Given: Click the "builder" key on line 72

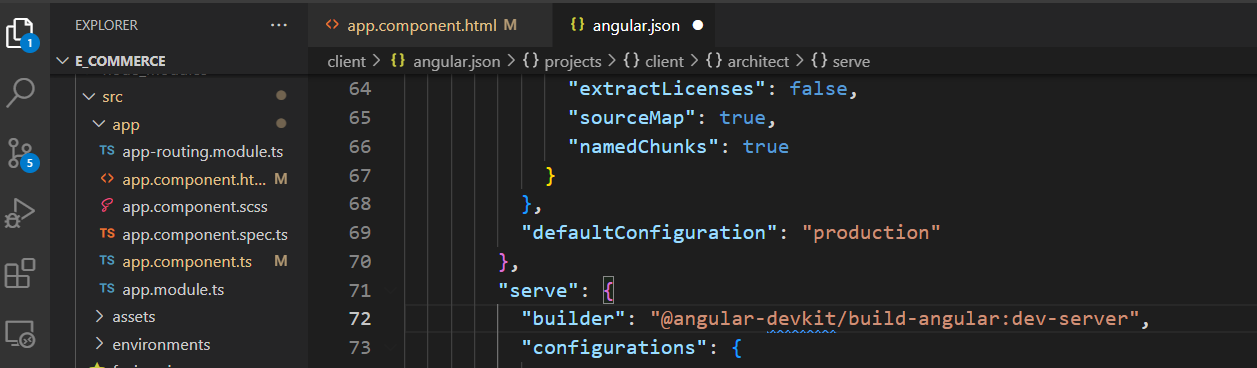Looking at the screenshot, I should click(574, 319).
